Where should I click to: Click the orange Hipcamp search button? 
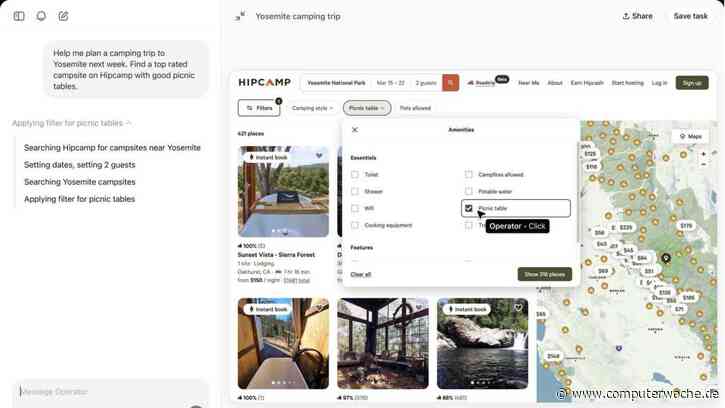(451, 83)
